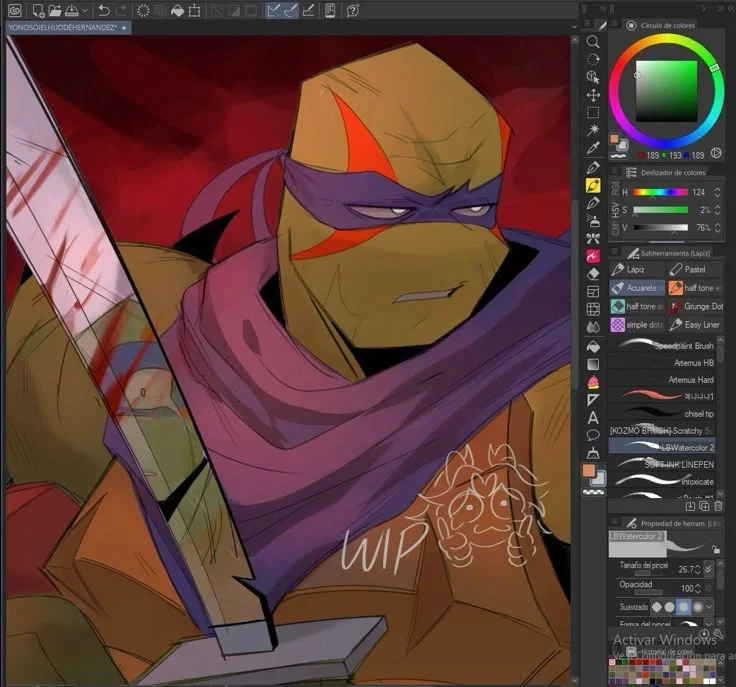Open the Clip Studio launcher icon
Screen dimensions: 736x687
pos(15,10)
